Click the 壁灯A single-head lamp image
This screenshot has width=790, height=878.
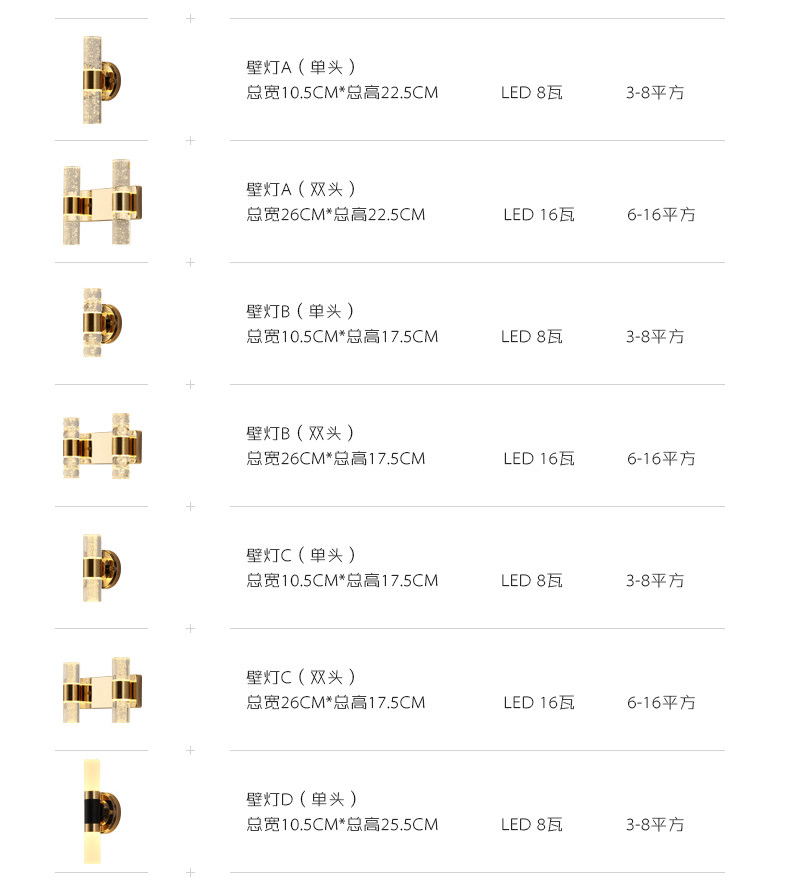pos(100,80)
